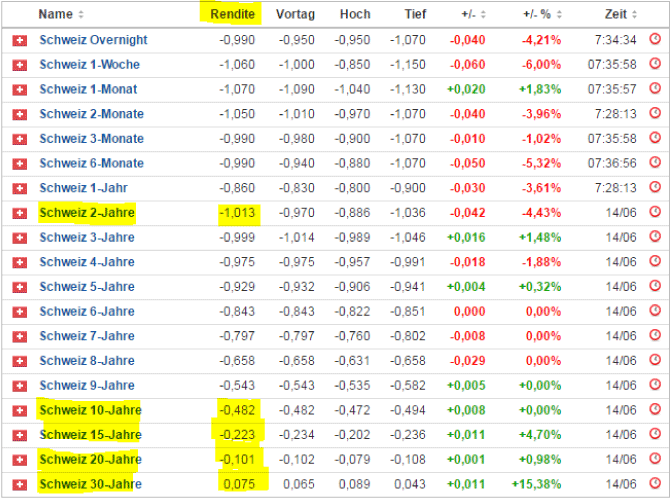Open the Schweiz 9-Jahre bond link
The image size is (672, 500).
86,385
